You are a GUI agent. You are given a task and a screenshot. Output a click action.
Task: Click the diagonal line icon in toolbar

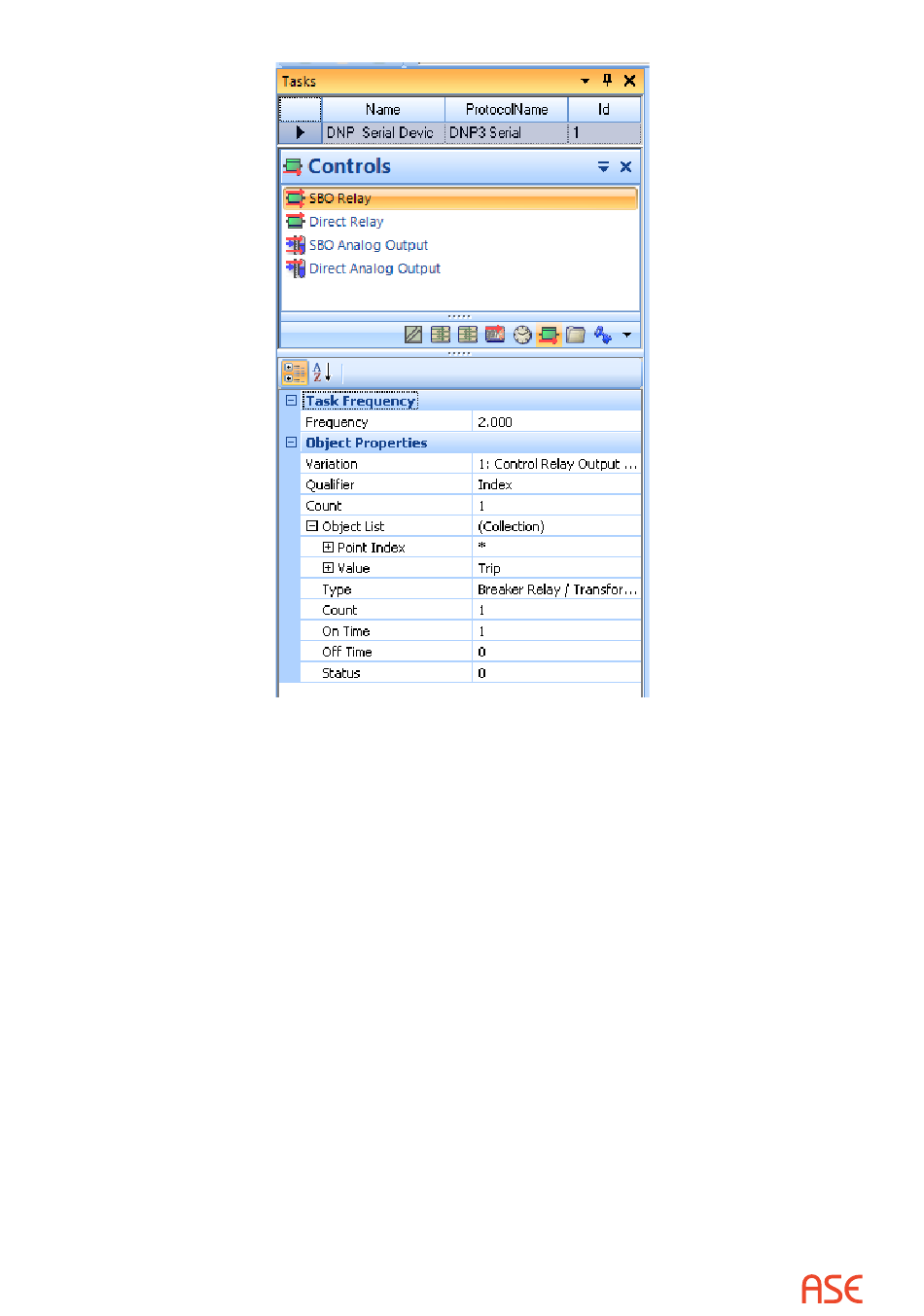click(413, 336)
